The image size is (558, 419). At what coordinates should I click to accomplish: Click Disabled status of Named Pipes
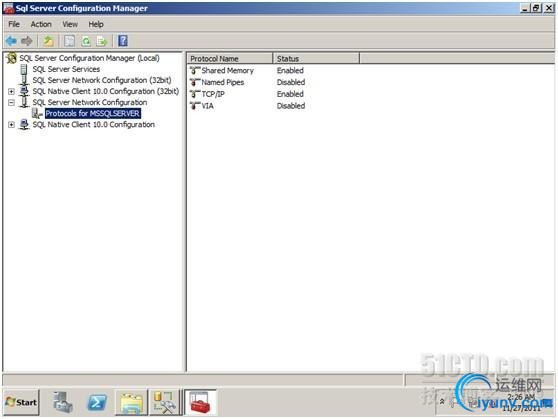291,82
